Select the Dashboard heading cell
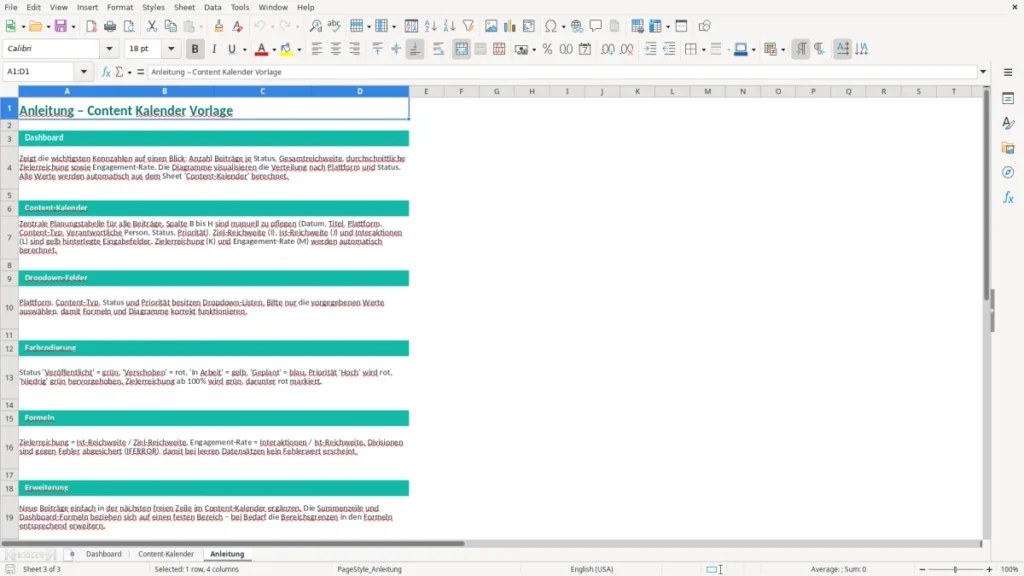The width and height of the screenshot is (1024, 576). (214, 138)
